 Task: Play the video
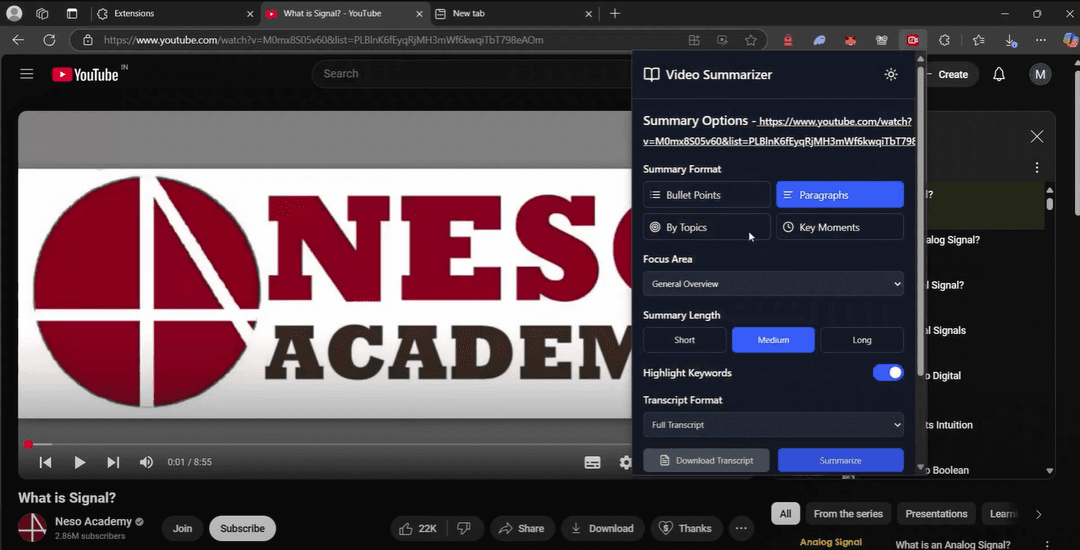pos(80,463)
